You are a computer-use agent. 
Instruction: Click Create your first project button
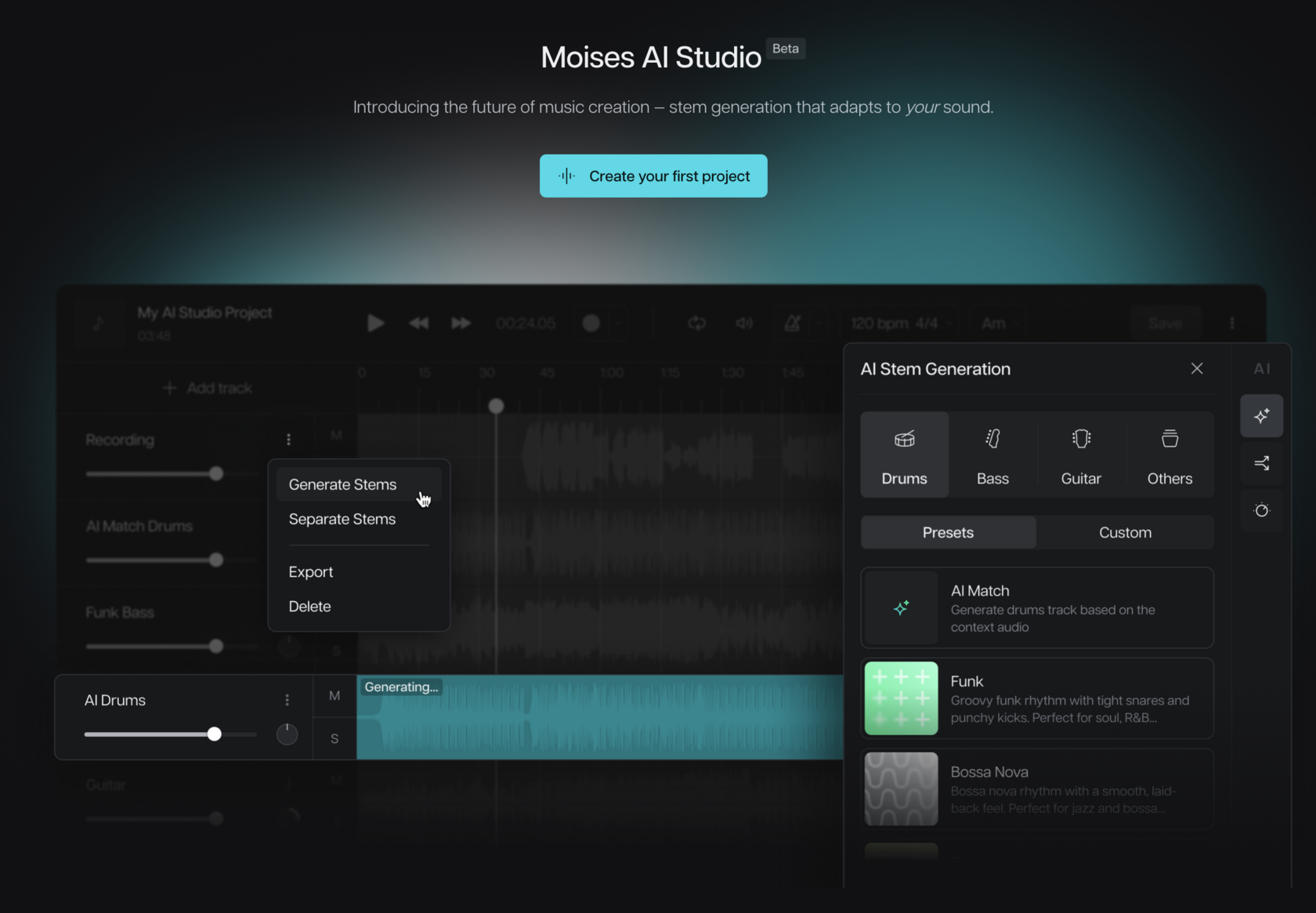[x=653, y=176]
